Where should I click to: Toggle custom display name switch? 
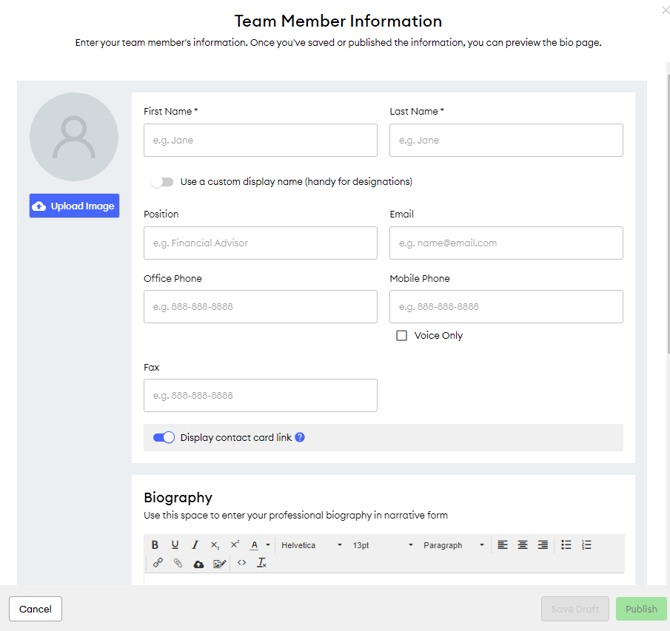coord(162,182)
